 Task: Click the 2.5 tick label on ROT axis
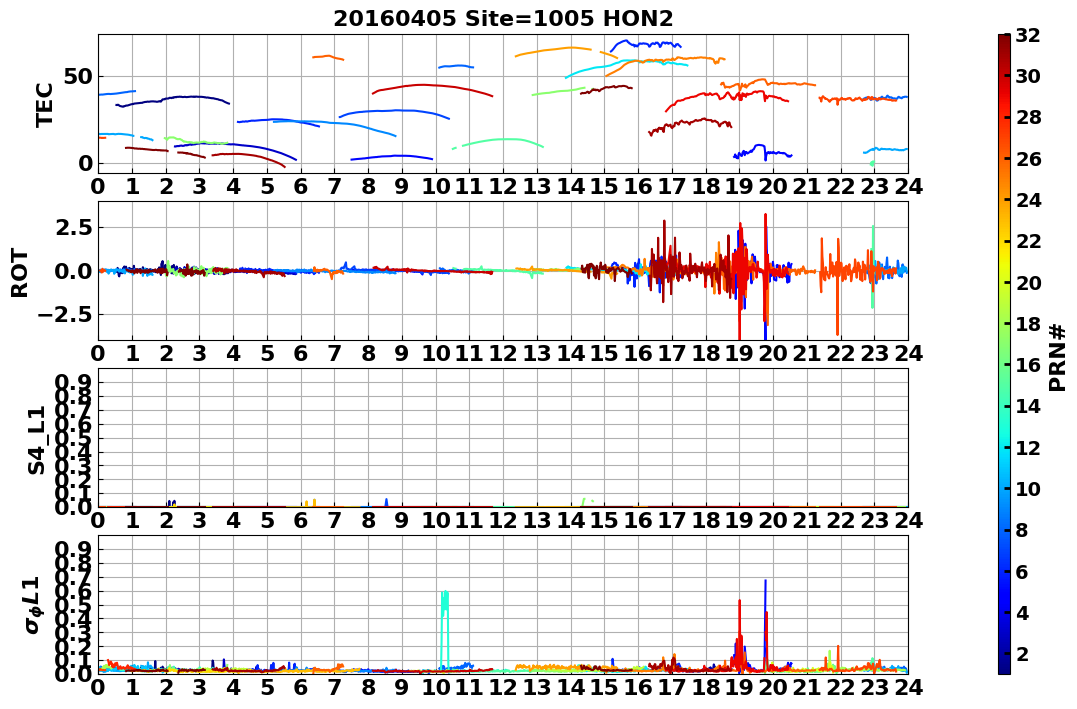pyautogui.click(x=73, y=227)
